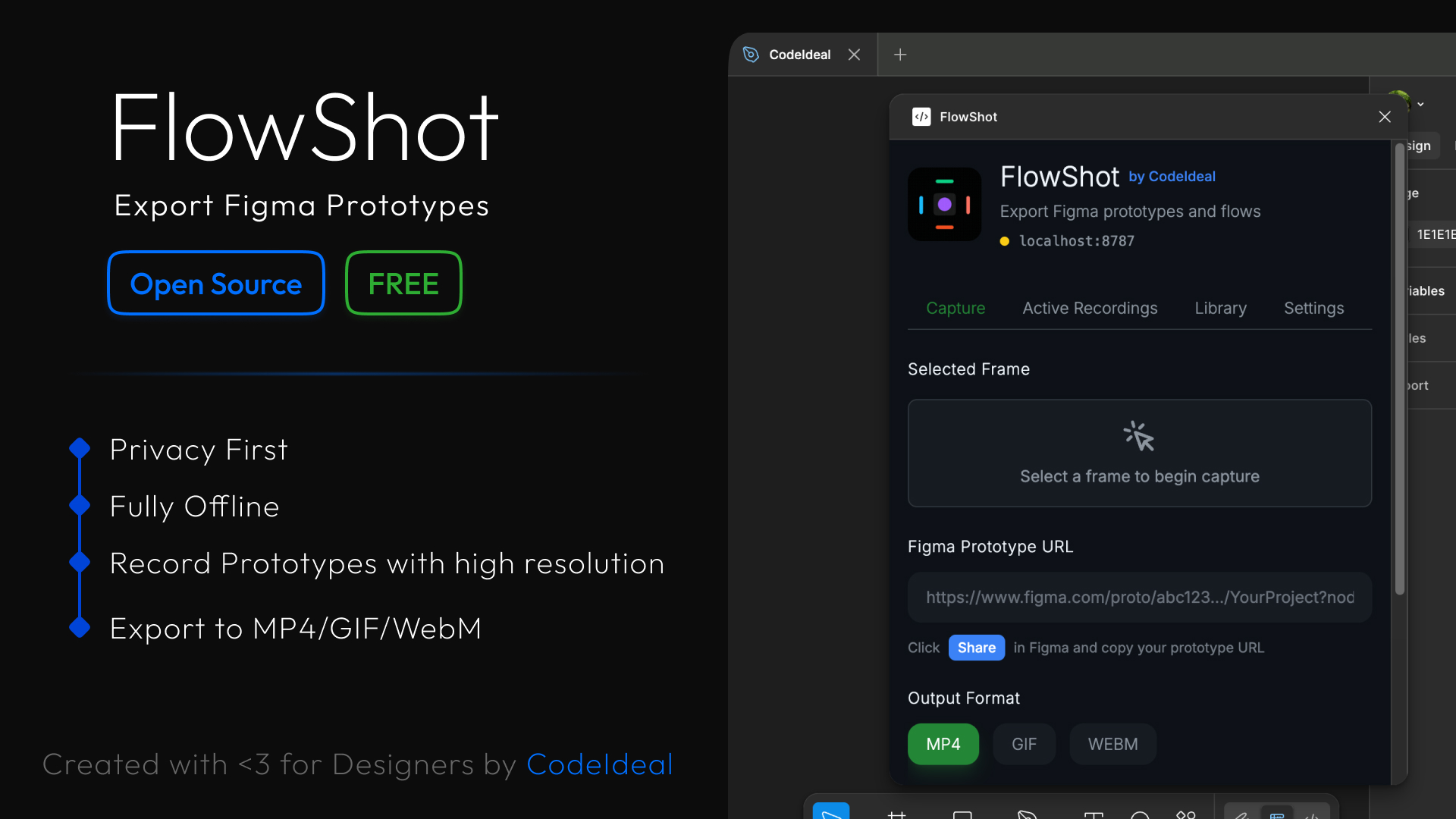The height and width of the screenshot is (819, 1456).
Task: Switch output format to GIF
Action: point(1024,744)
